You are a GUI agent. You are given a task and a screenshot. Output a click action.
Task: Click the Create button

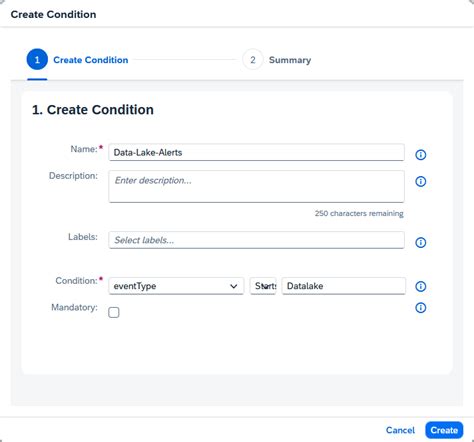tap(444, 430)
